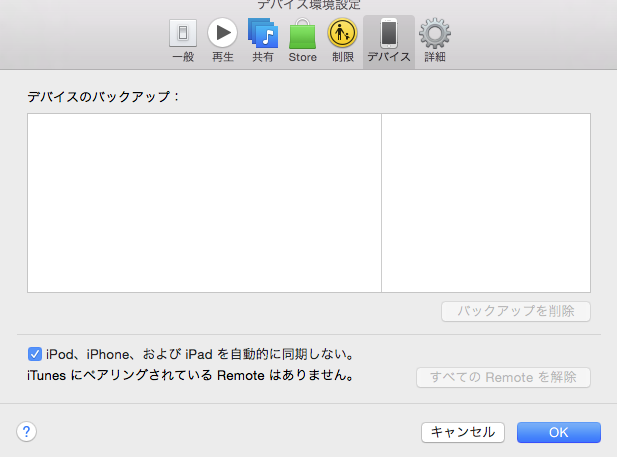Open the 一般 (General) preferences pane
Screen dimensions: 617x457
coord(183,41)
